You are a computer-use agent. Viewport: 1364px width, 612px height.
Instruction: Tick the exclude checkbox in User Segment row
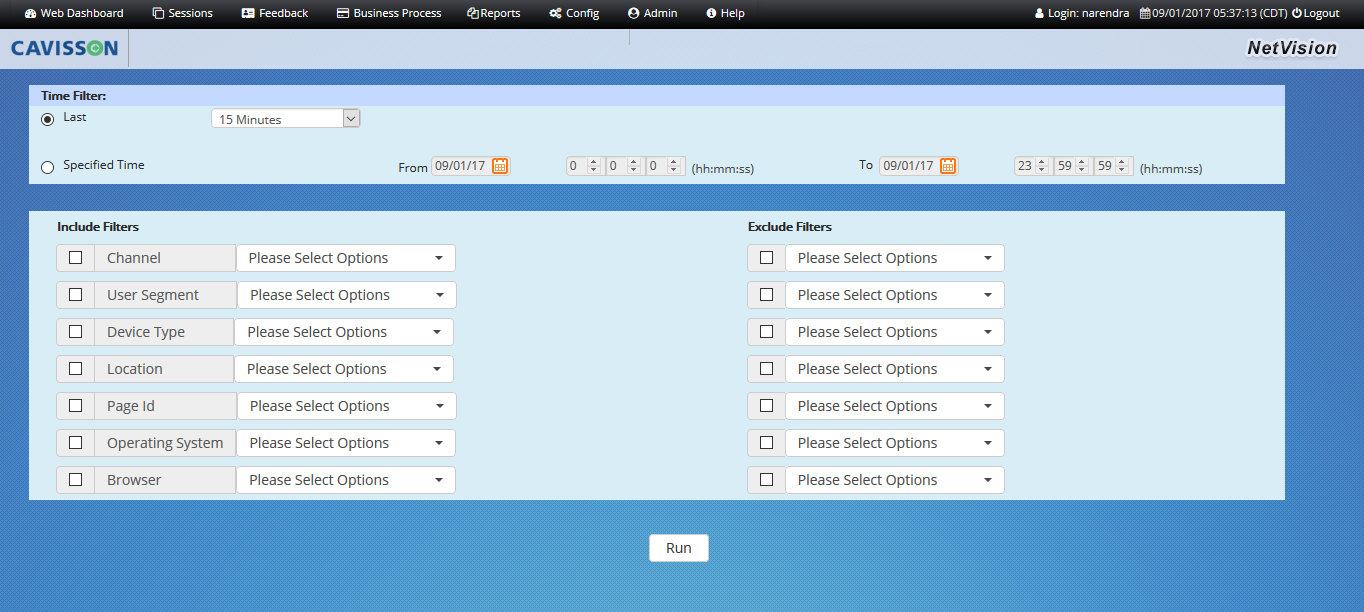(x=766, y=295)
